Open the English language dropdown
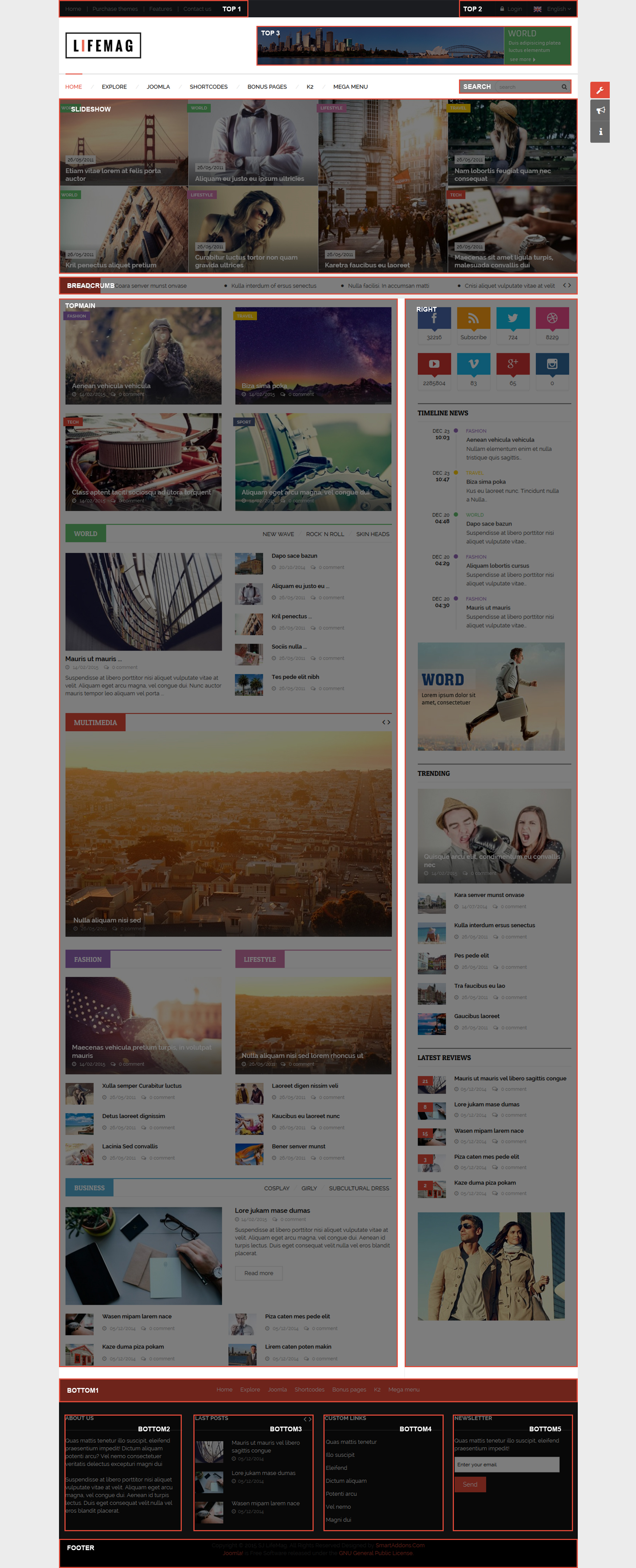This screenshot has height=1568, width=636. coord(553,9)
